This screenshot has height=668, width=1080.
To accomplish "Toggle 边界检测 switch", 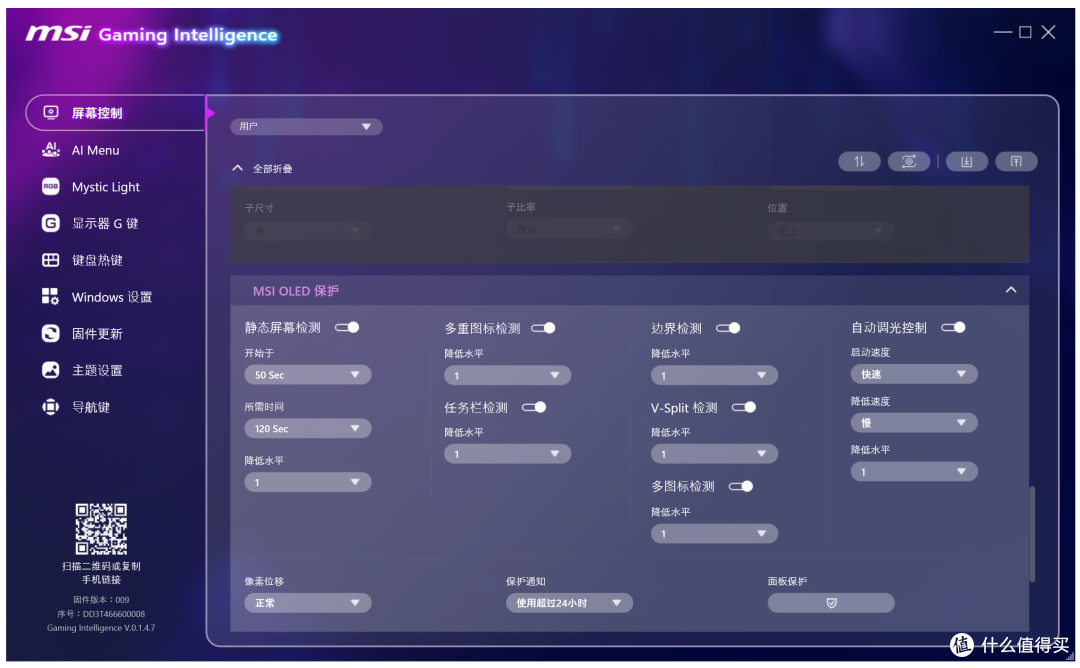I will tap(728, 328).
